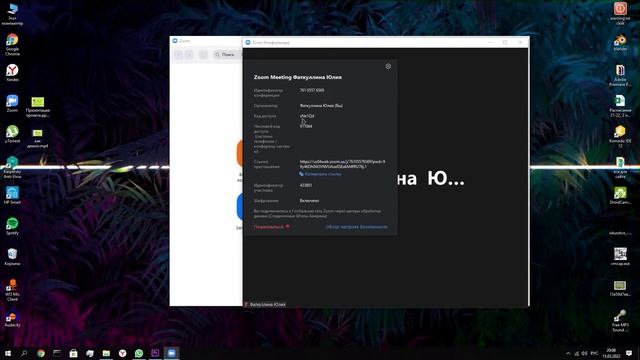Open WO Mic Client desktop icon
This screenshot has height=360, width=640.
(x=12, y=290)
